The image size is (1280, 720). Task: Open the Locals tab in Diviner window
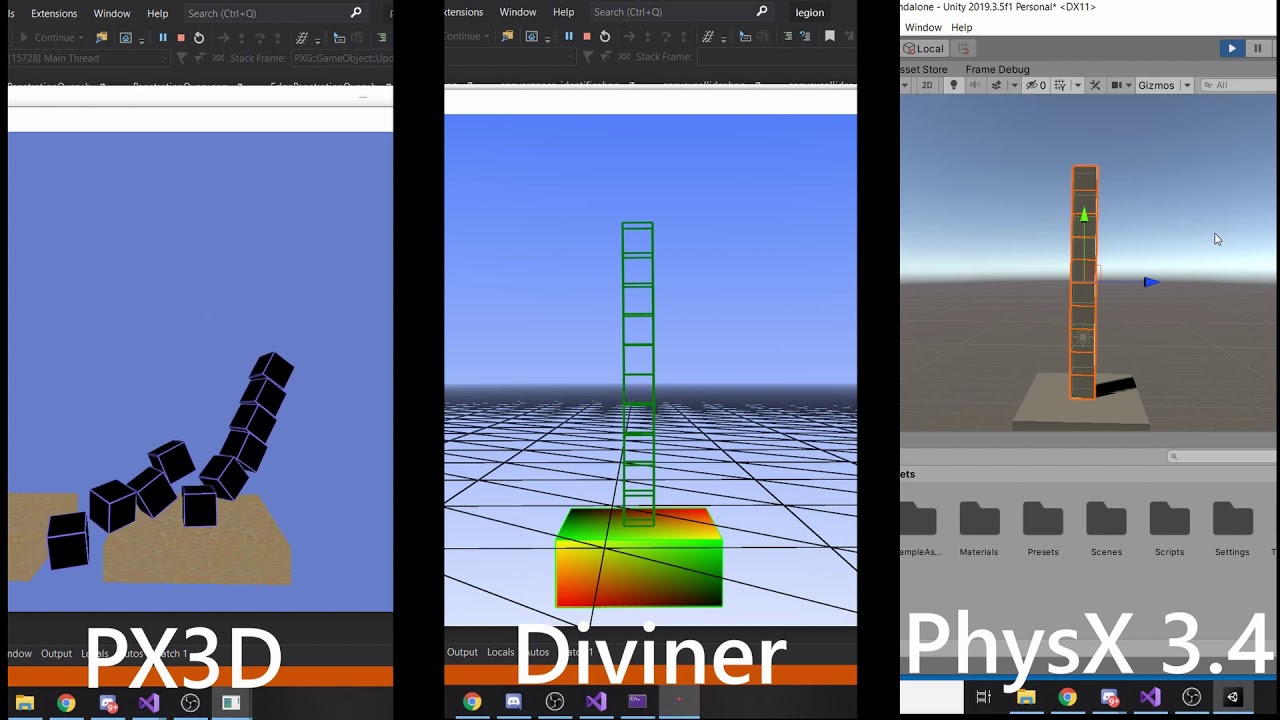500,652
